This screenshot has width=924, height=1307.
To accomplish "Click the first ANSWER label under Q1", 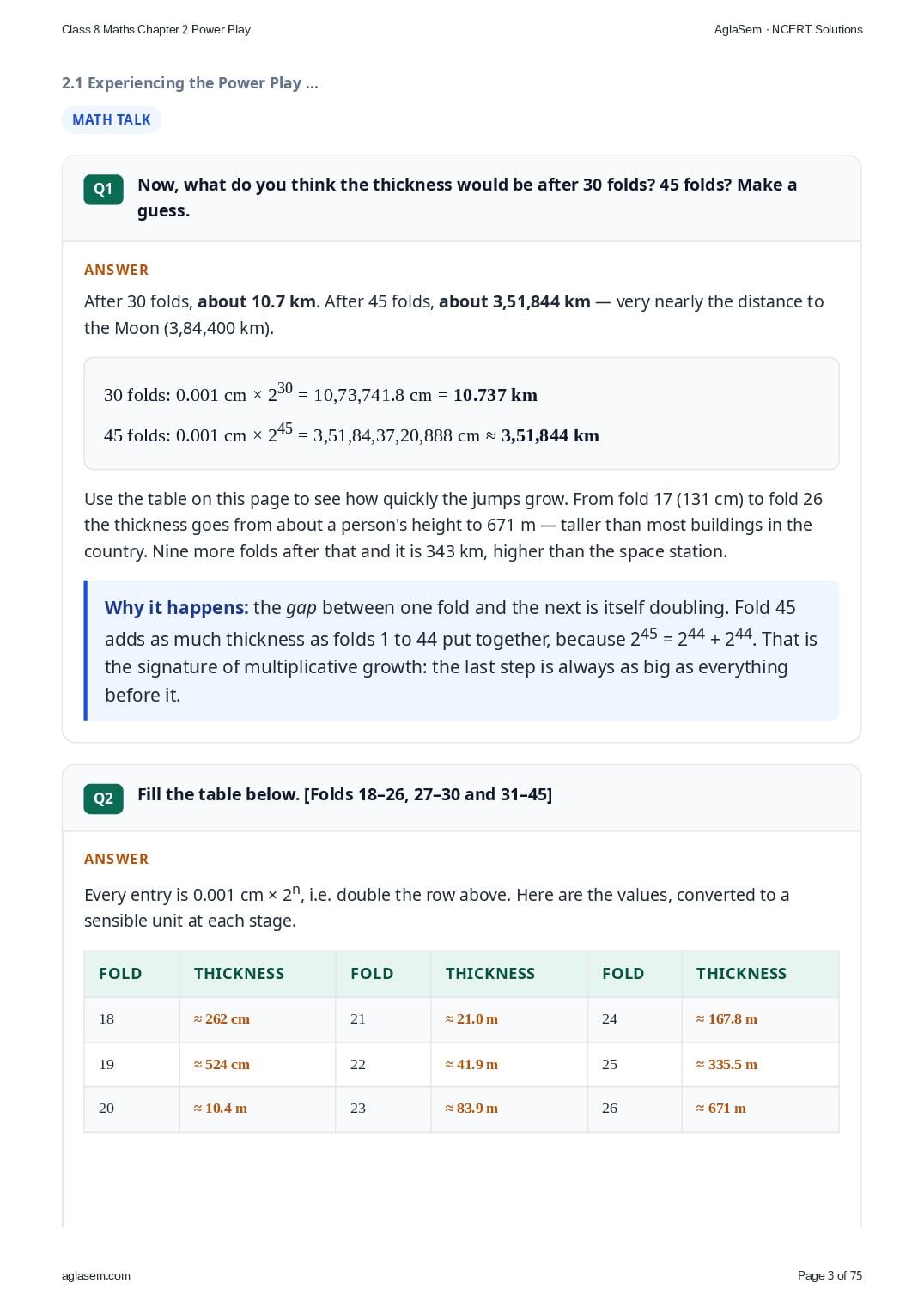I will click(116, 270).
